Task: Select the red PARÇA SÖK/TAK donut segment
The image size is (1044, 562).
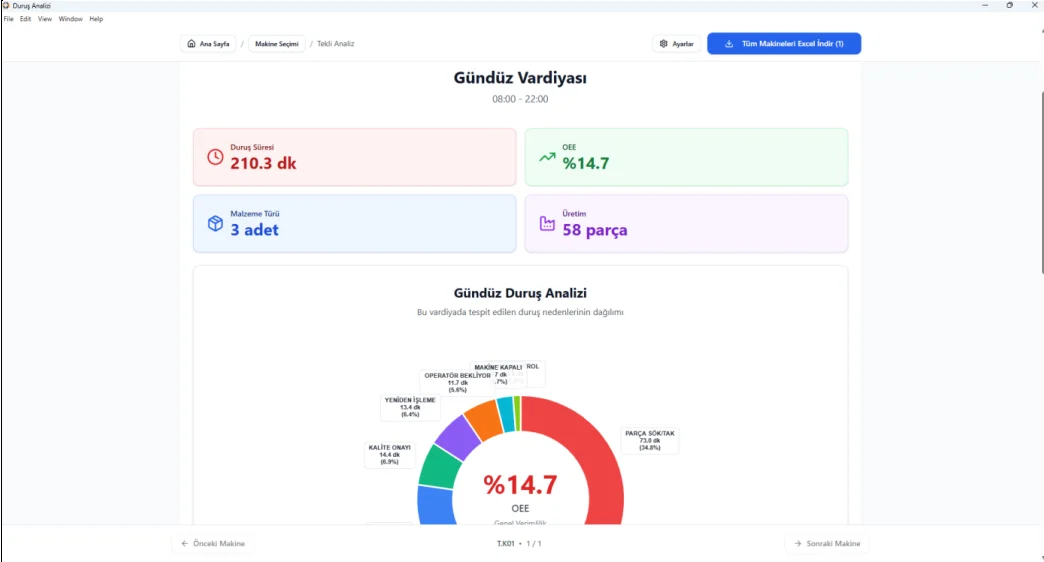Action: [x=592, y=450]
